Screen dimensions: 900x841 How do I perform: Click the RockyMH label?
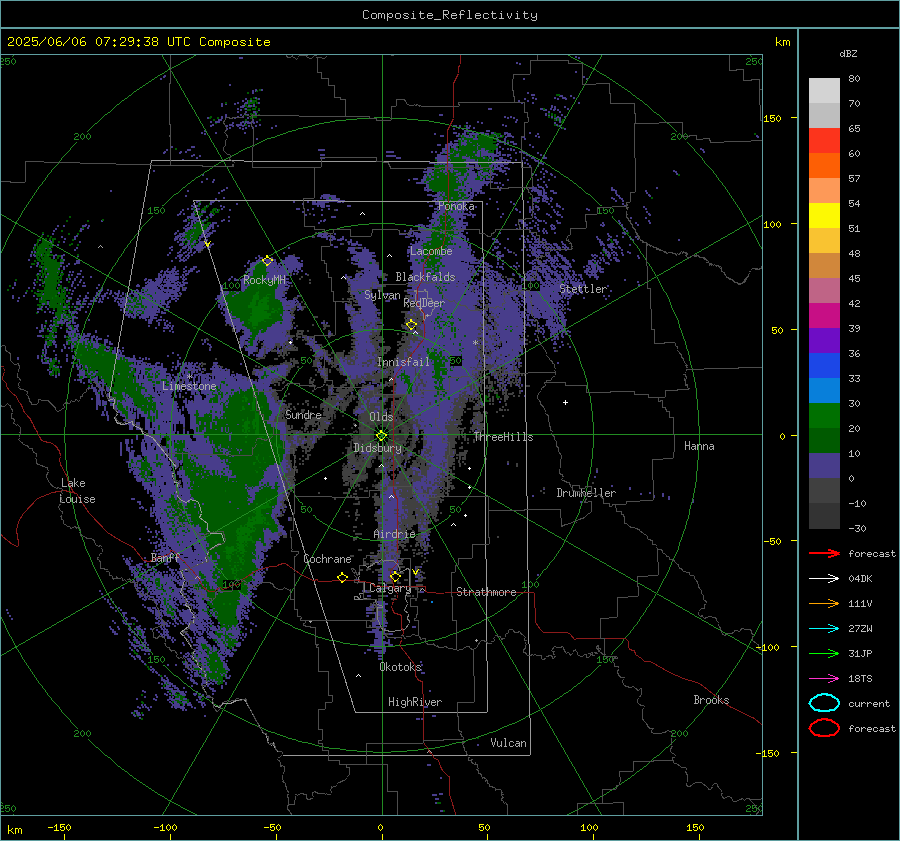click(264, 280)
